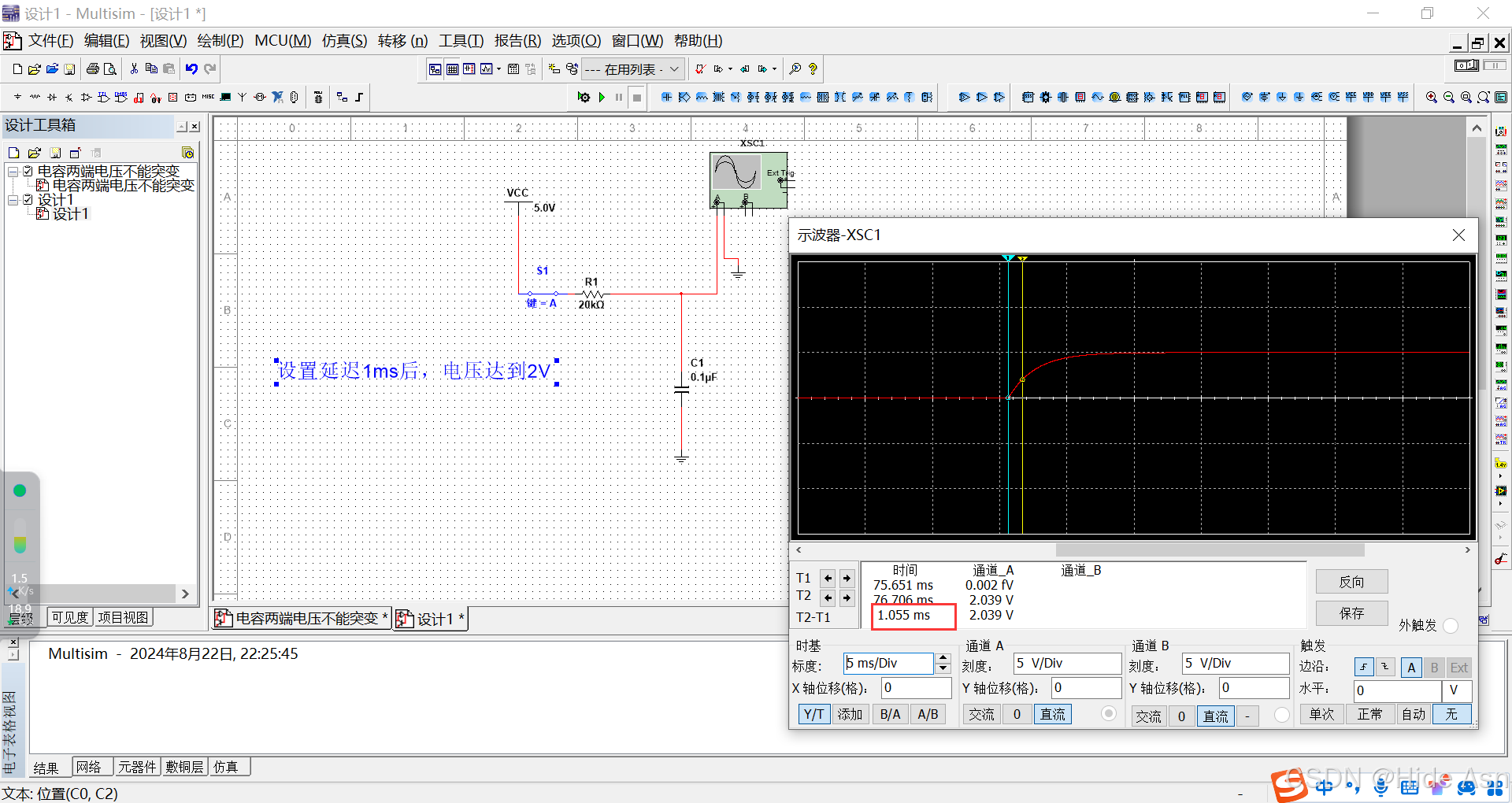This screenshot has height=803, width=1512.
Task: Open the 文件(F) menu
Action: pyautogui.click(x=50, y=41)
